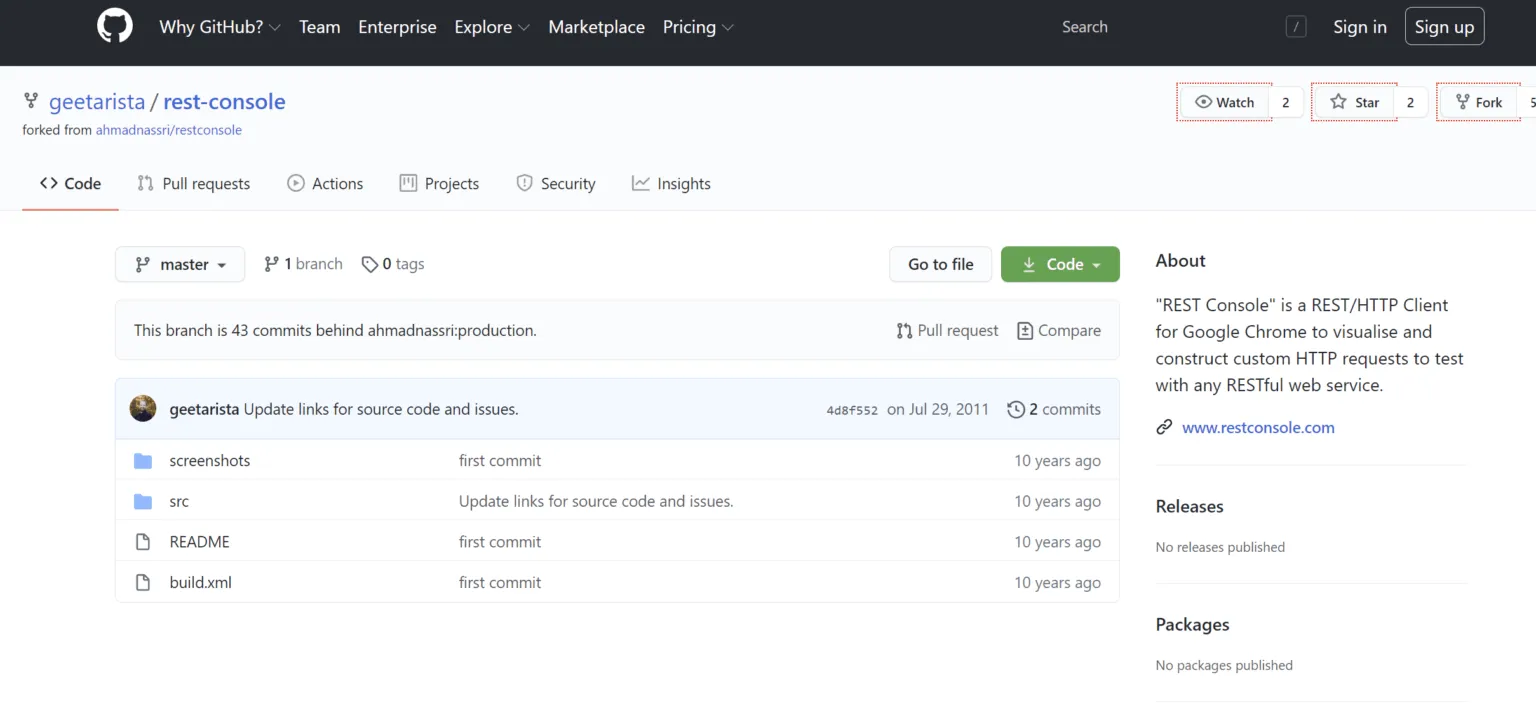Open the 1 branch link
Image resolution: width=1536 pixels, height=703 pixels.
(303, 264)
